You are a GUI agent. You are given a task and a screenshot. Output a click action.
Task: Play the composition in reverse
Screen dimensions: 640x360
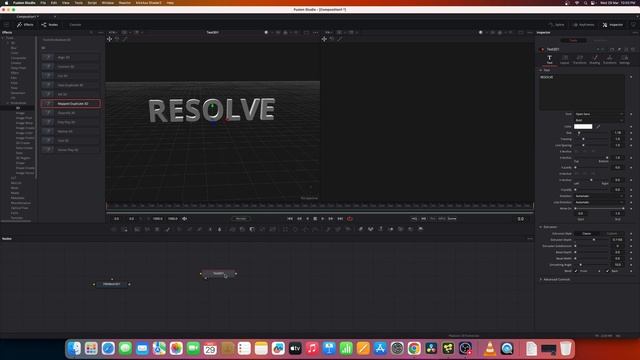tap(308, 219)
